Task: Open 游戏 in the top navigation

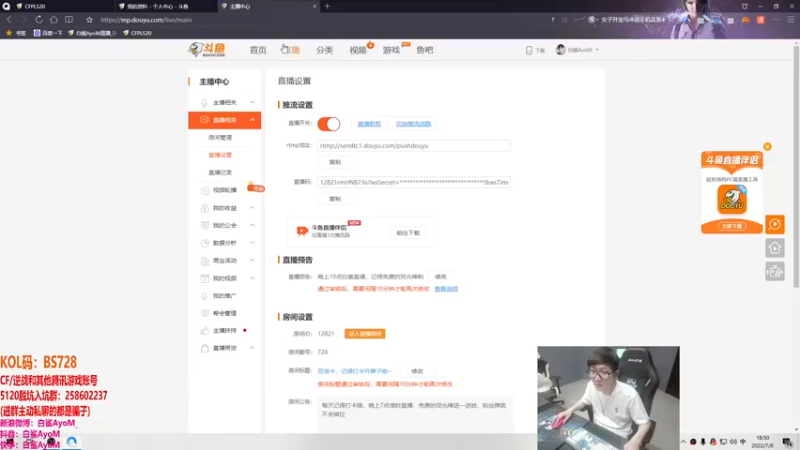Action: click(x=391, y=50)
